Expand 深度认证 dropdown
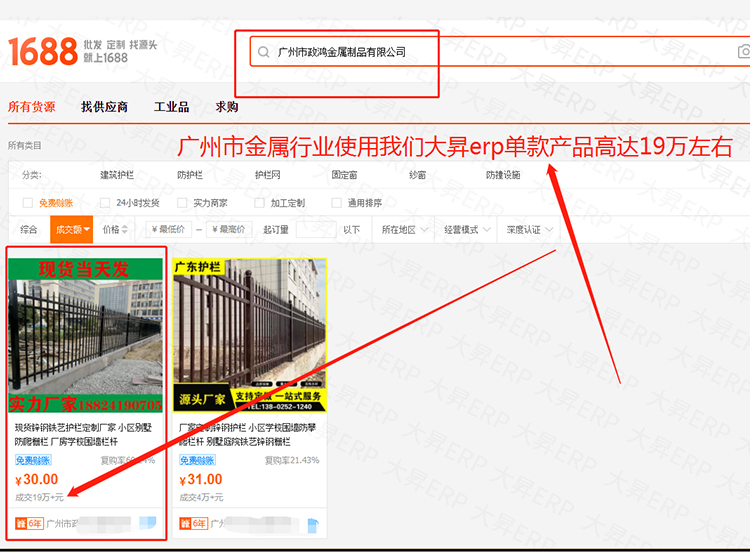 [530, 230]
